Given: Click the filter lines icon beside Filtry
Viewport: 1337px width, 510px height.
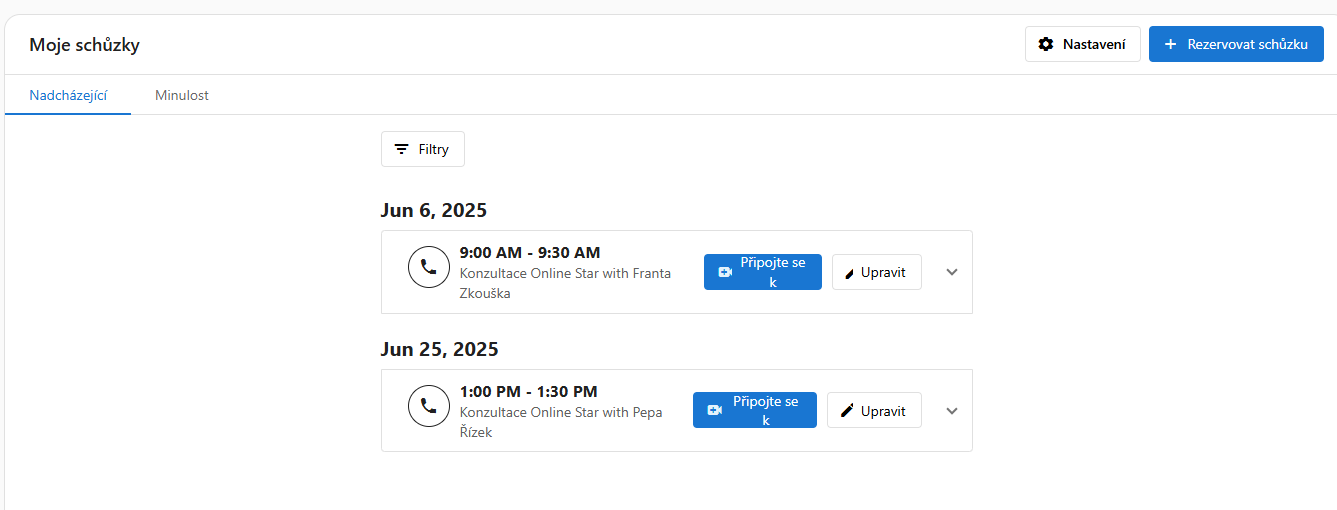Looking at the screenshot, I should coord(401,149).
